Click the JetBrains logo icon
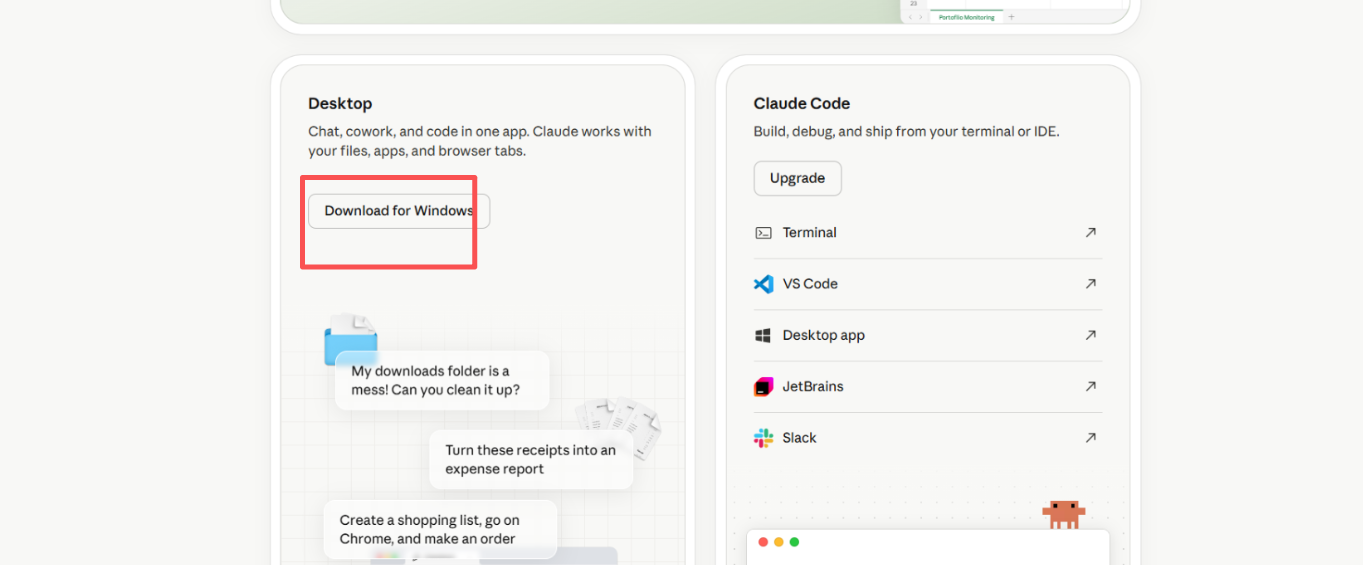The width and height of the screenshot is (1363, 565). tap(763, 386)
